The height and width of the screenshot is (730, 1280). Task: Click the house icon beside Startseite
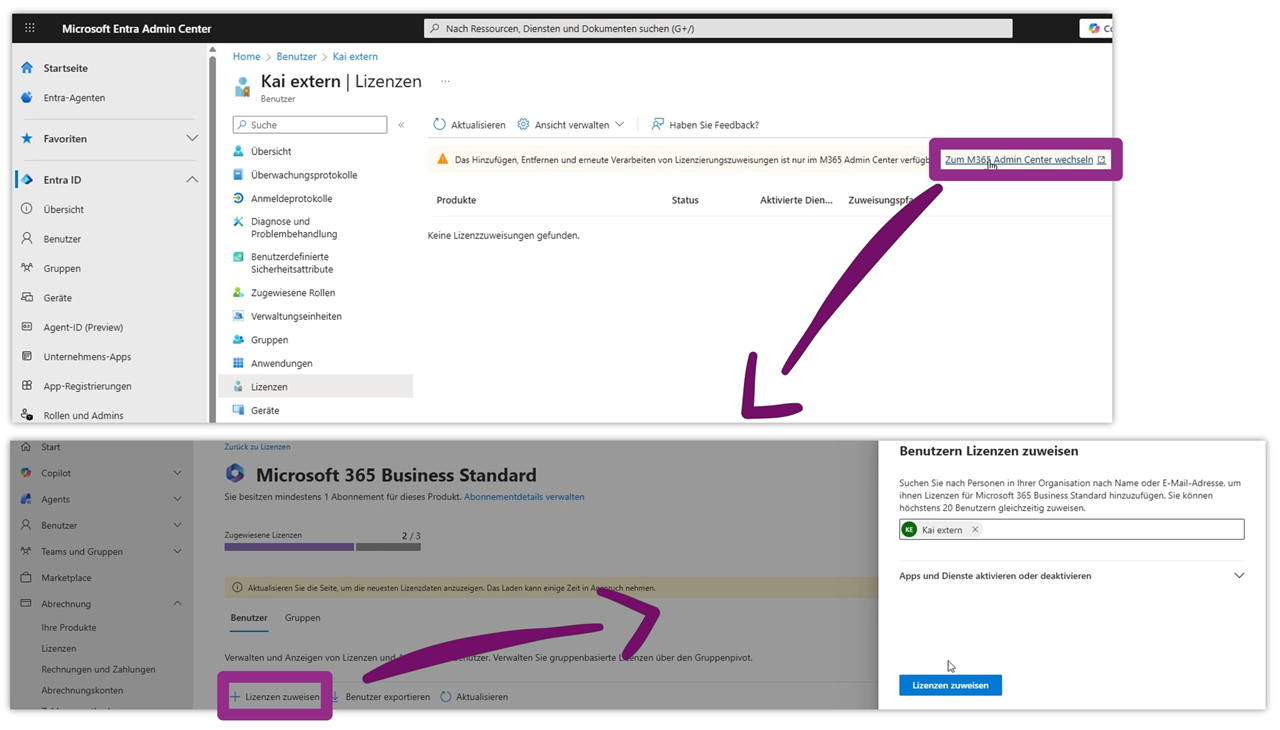point(27,68)
